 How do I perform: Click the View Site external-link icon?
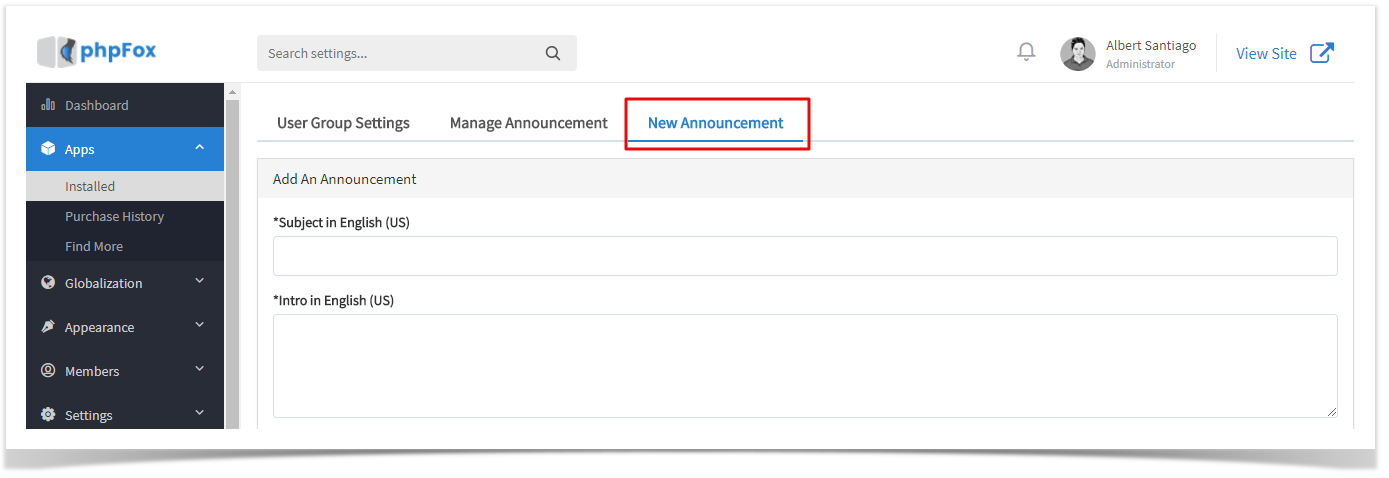click(1322, 53)
